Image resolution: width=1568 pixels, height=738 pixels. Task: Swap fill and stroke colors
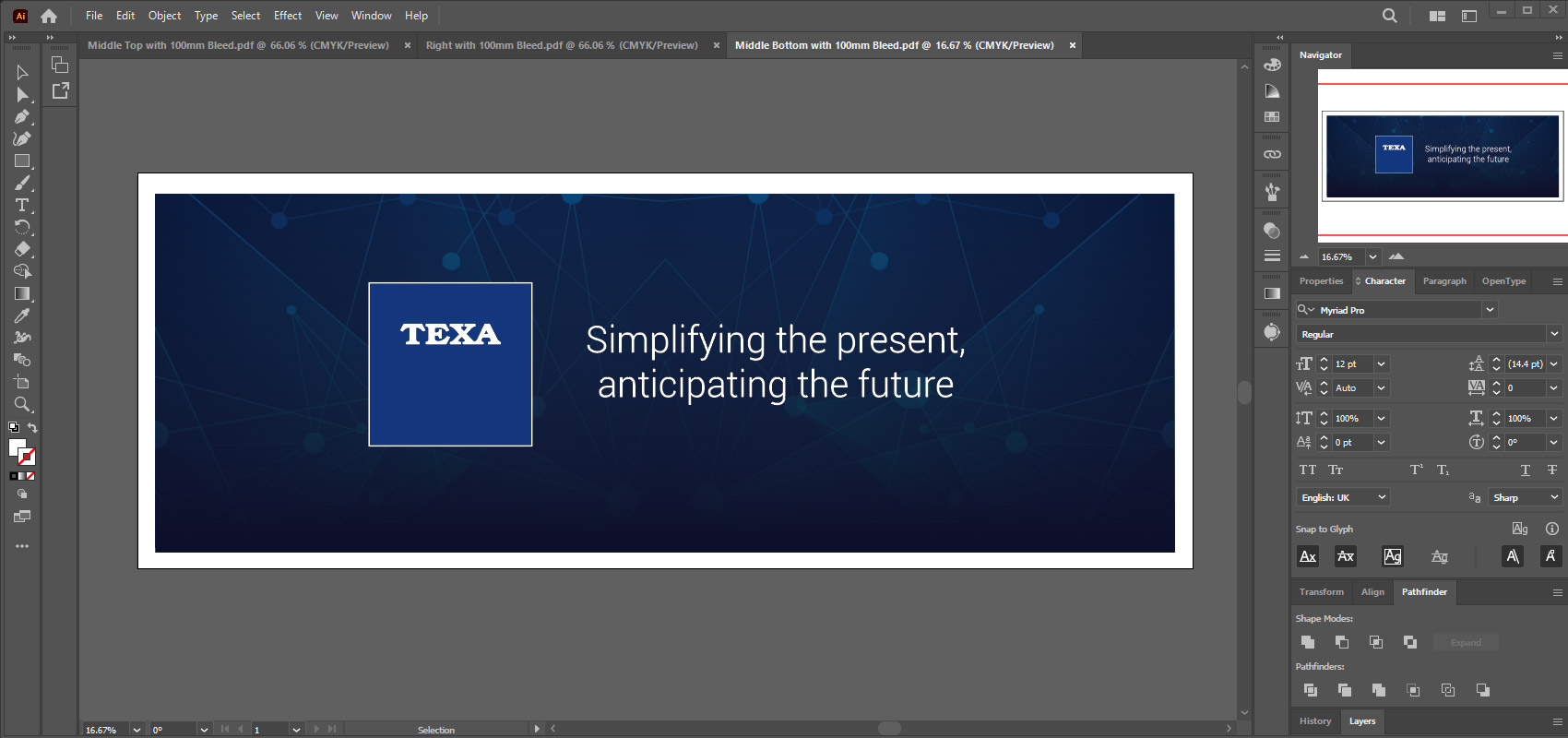[32, 428]
